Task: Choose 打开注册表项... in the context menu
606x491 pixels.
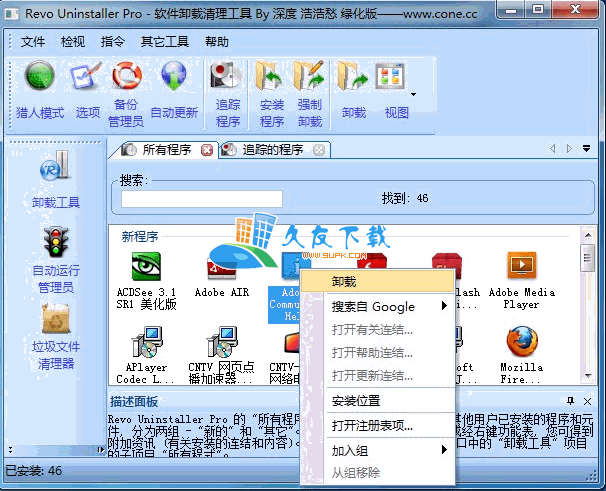Action: (x=377, y=426)
